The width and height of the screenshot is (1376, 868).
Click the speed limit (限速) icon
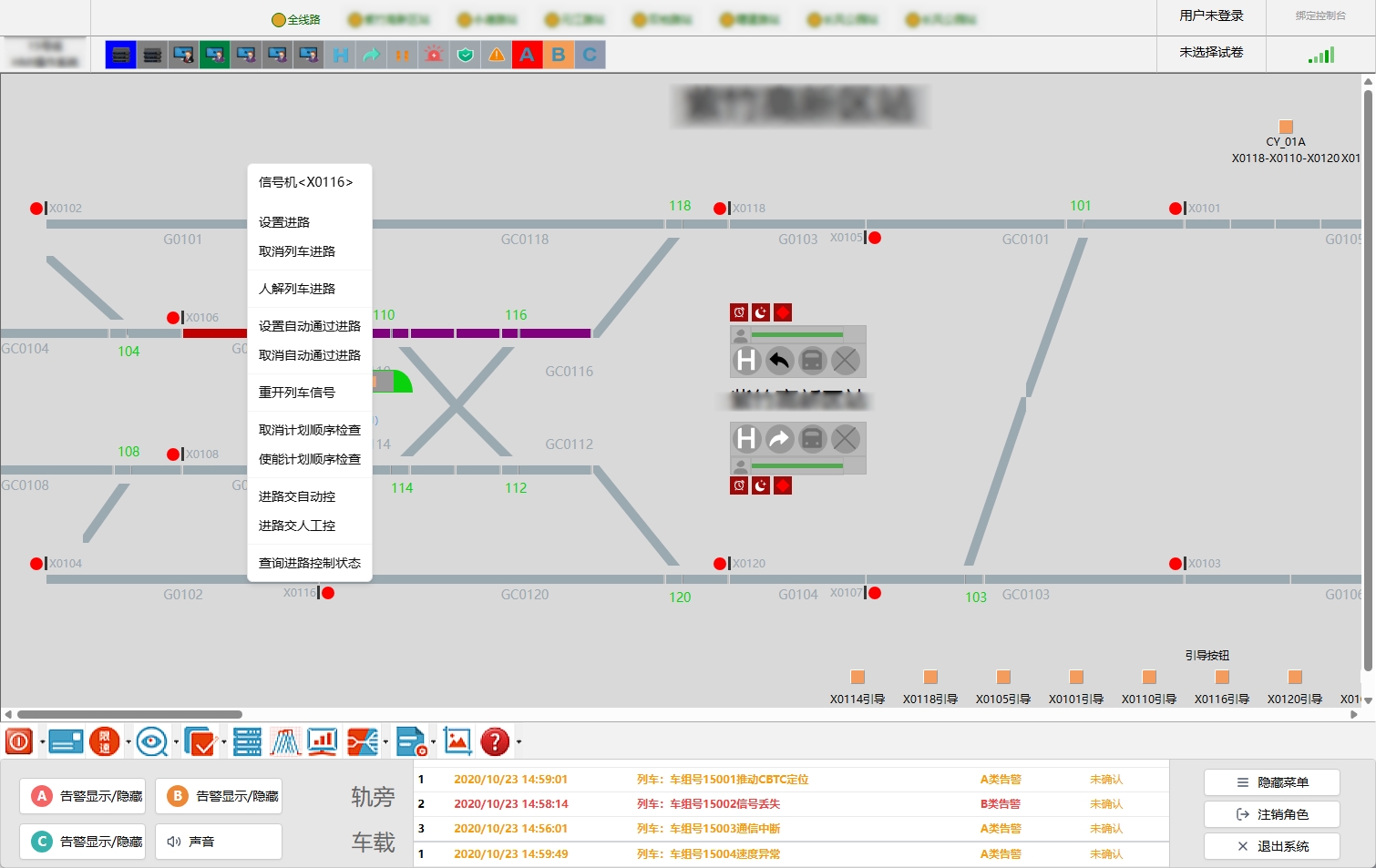pos(105,742)
